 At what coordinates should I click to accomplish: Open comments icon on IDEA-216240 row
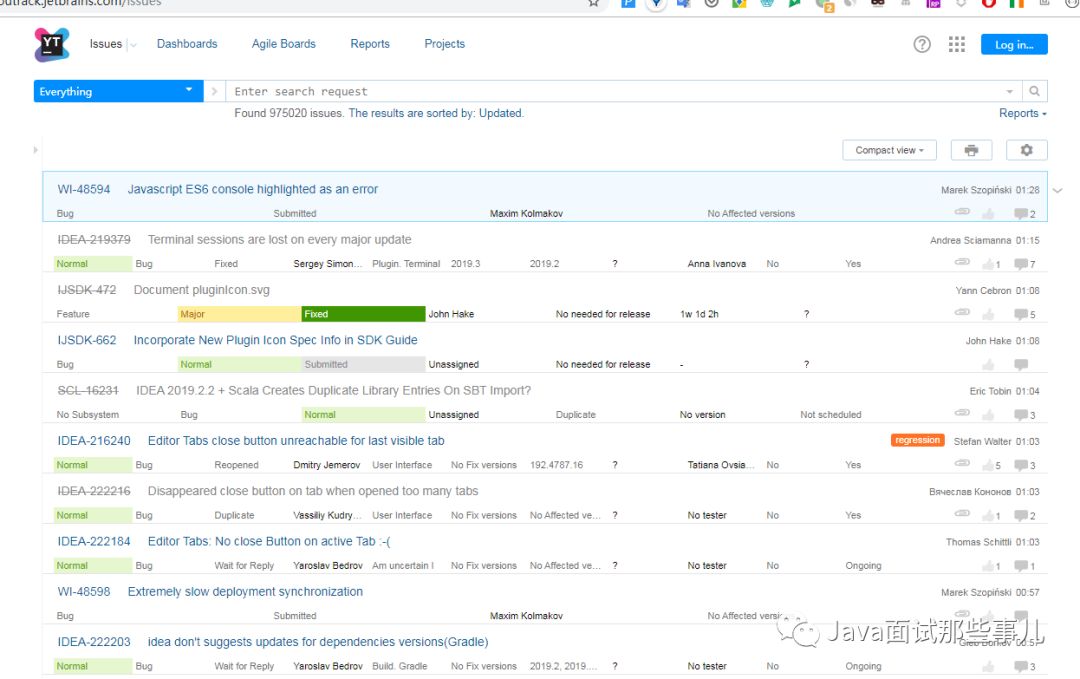click(1021, 465)
